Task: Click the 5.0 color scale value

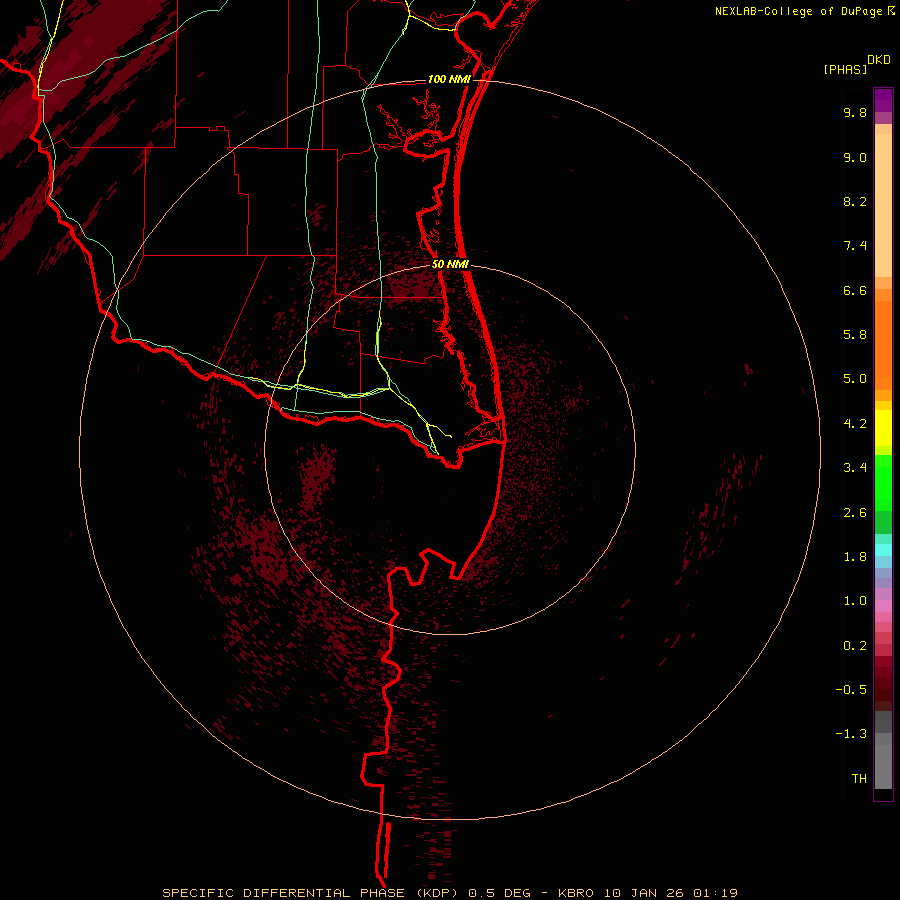Action: click(855, 379)
